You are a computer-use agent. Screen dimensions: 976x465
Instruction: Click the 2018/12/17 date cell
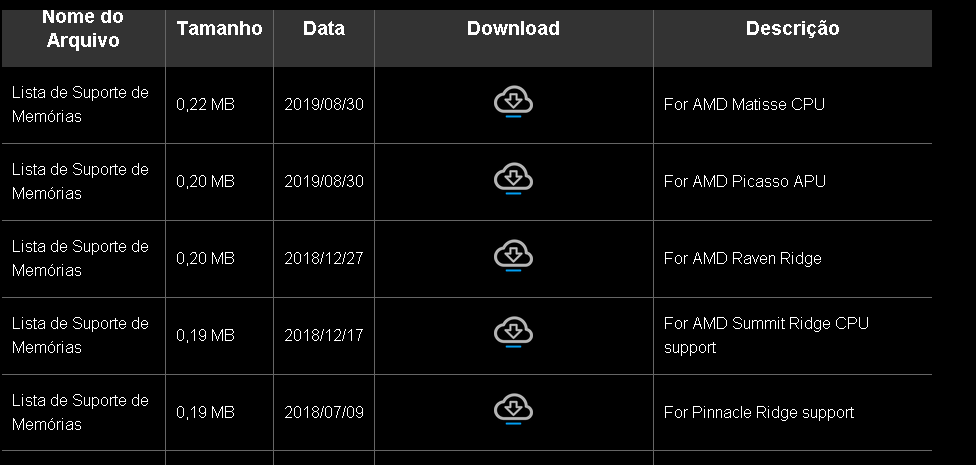click(x=324, y=336)
